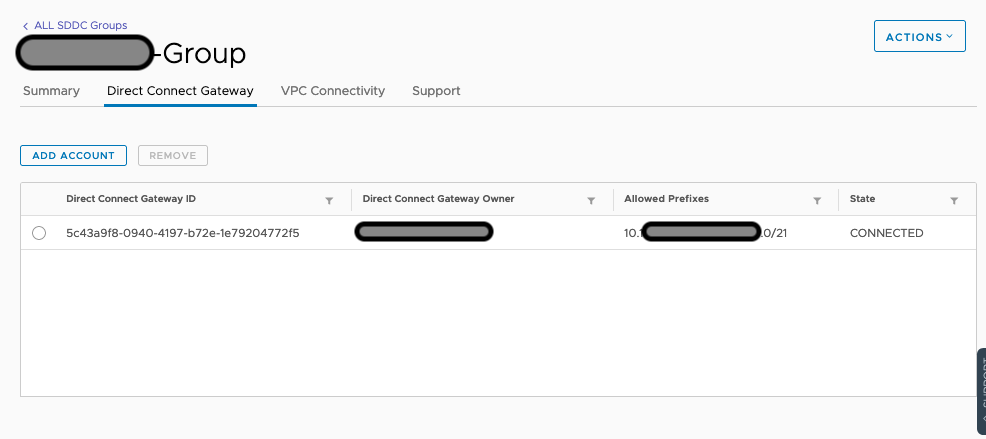Select the radio button for gateway 5c43a9f8

coord(39,233)
